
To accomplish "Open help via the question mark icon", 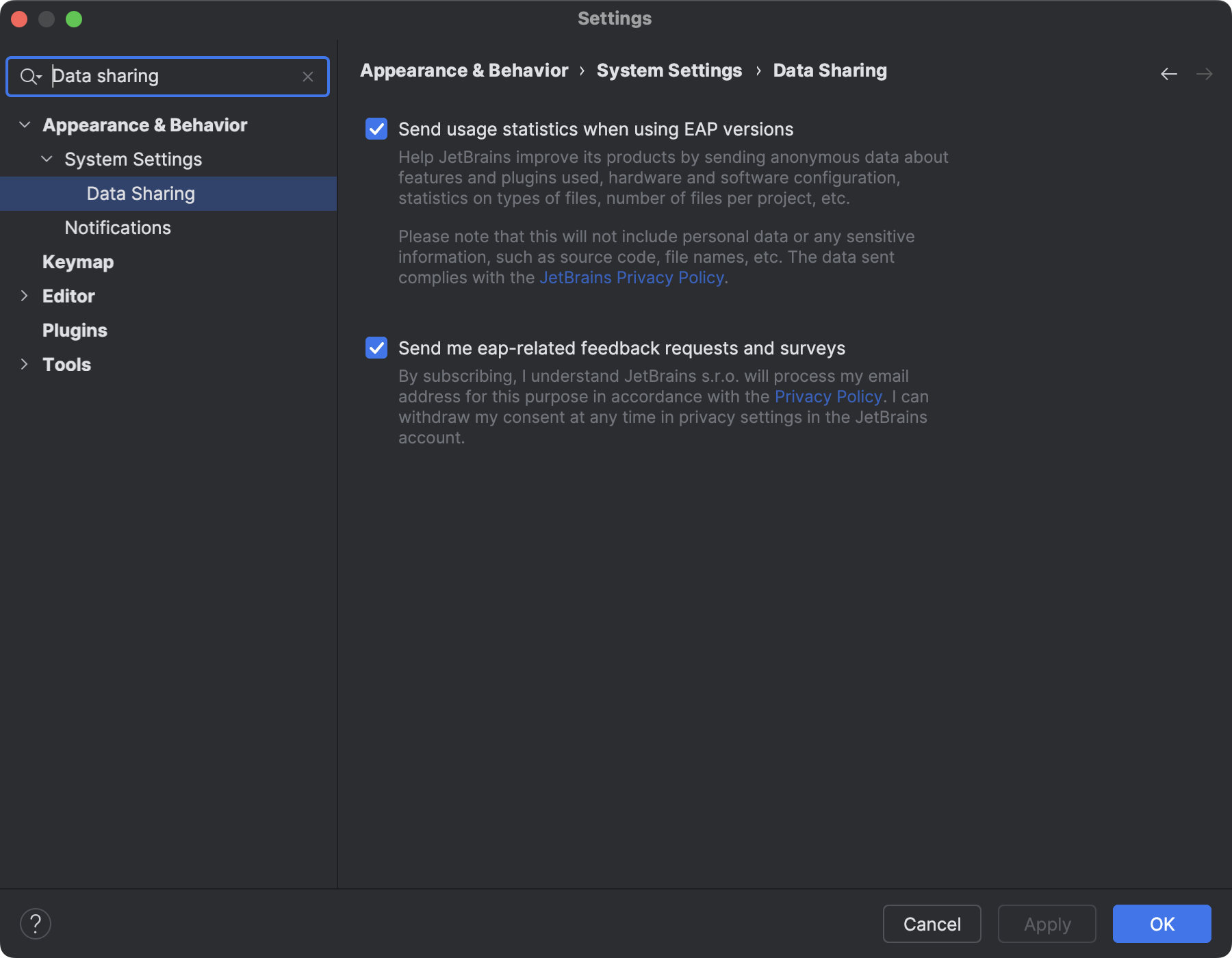I will (x=34, y=923).
